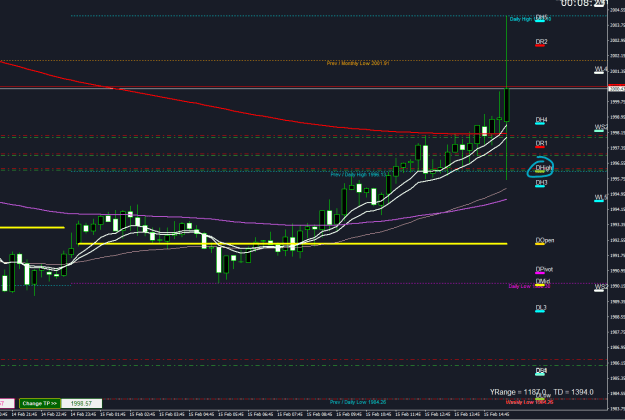Select the DR2 pivot level label
The image size is (625, 420).
point(541,41)
